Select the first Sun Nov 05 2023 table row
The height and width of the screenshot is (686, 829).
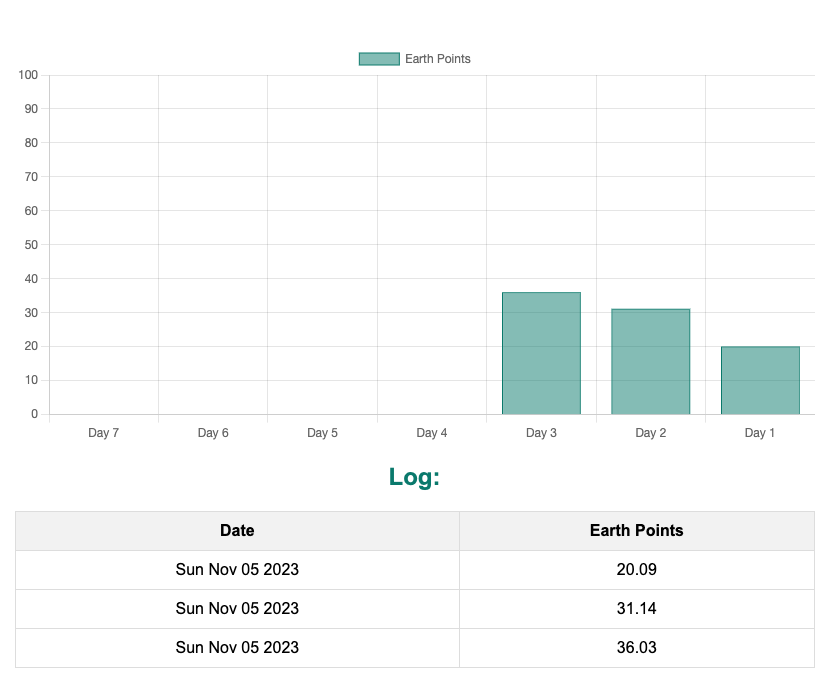[237, 569]
